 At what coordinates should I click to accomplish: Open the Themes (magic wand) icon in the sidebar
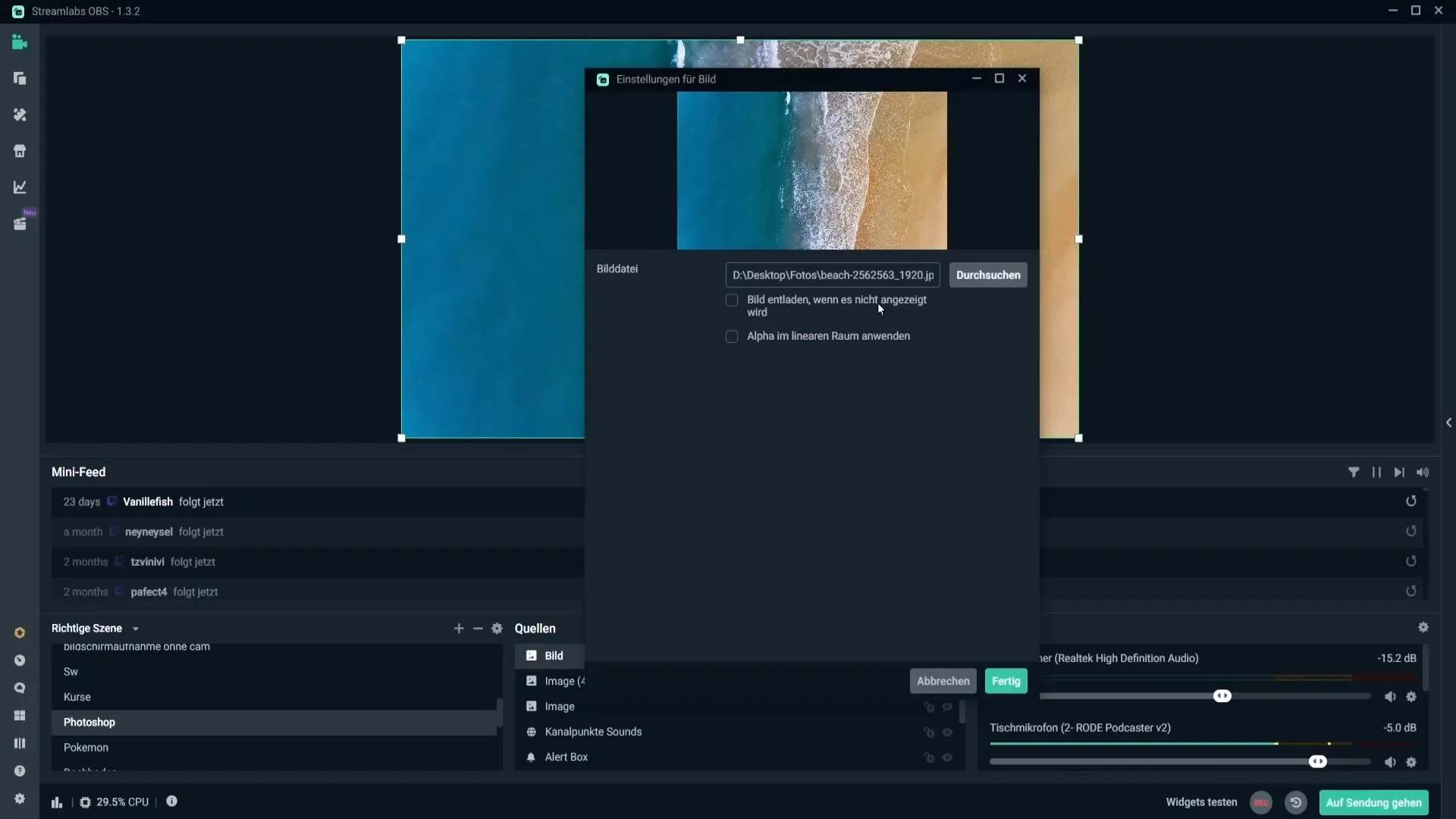pyautogui.click(x=20, y=115)
